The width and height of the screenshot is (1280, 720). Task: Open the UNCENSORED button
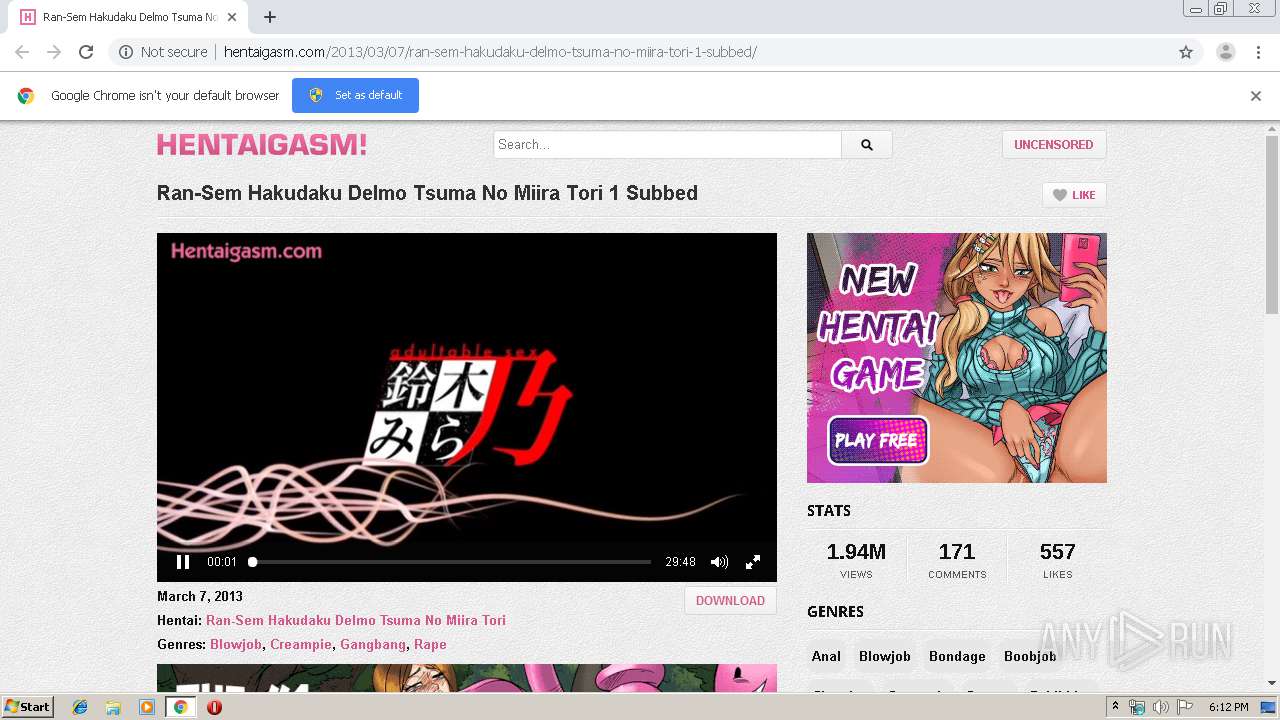pyautogui.click(x=1054, y=145)
